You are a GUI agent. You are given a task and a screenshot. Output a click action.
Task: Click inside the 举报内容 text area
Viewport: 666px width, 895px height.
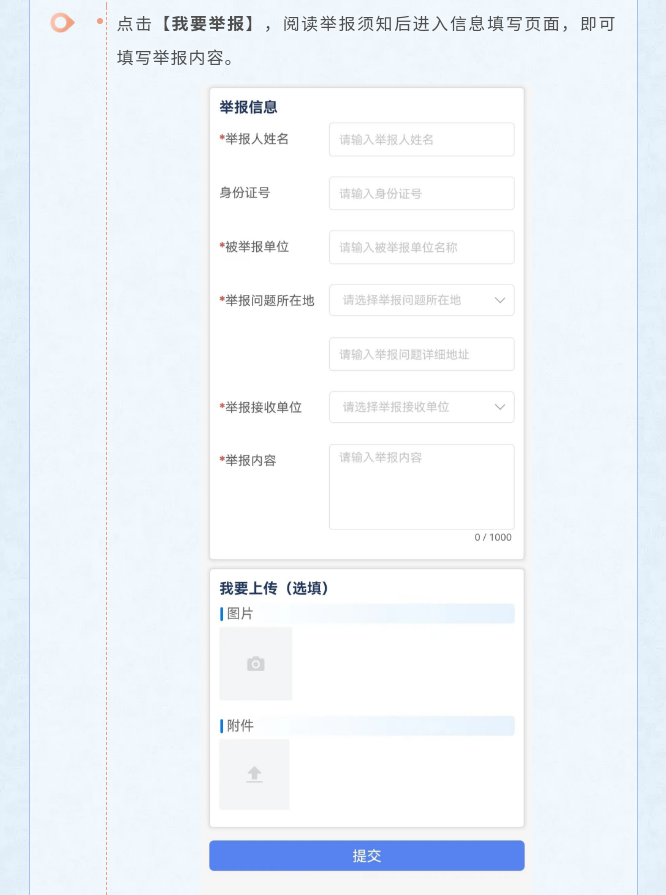click(422, 487)
